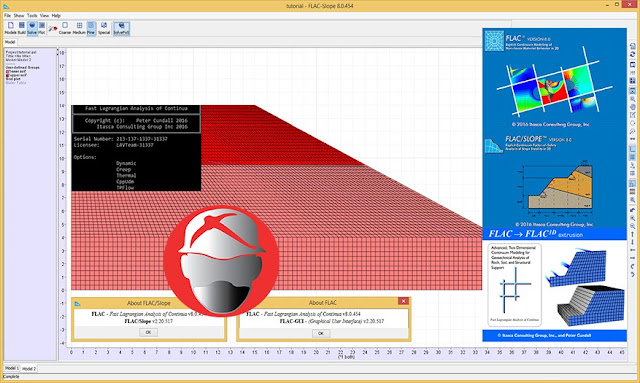This screenshot has height=383, width=640.
Task: Open the Models toolbar button
Action: (11, 28)
